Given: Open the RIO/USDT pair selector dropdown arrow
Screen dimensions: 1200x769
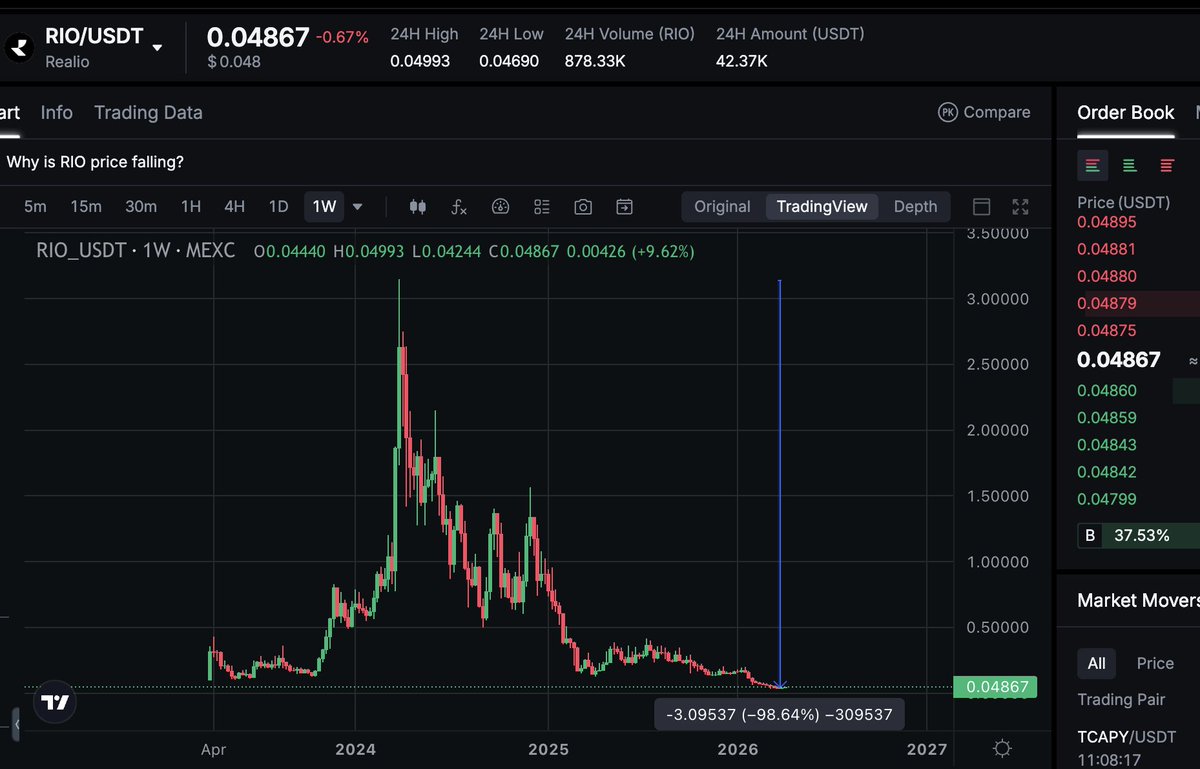Looking at the screenshot, I should pyautogui.click(x=157, y=46).
